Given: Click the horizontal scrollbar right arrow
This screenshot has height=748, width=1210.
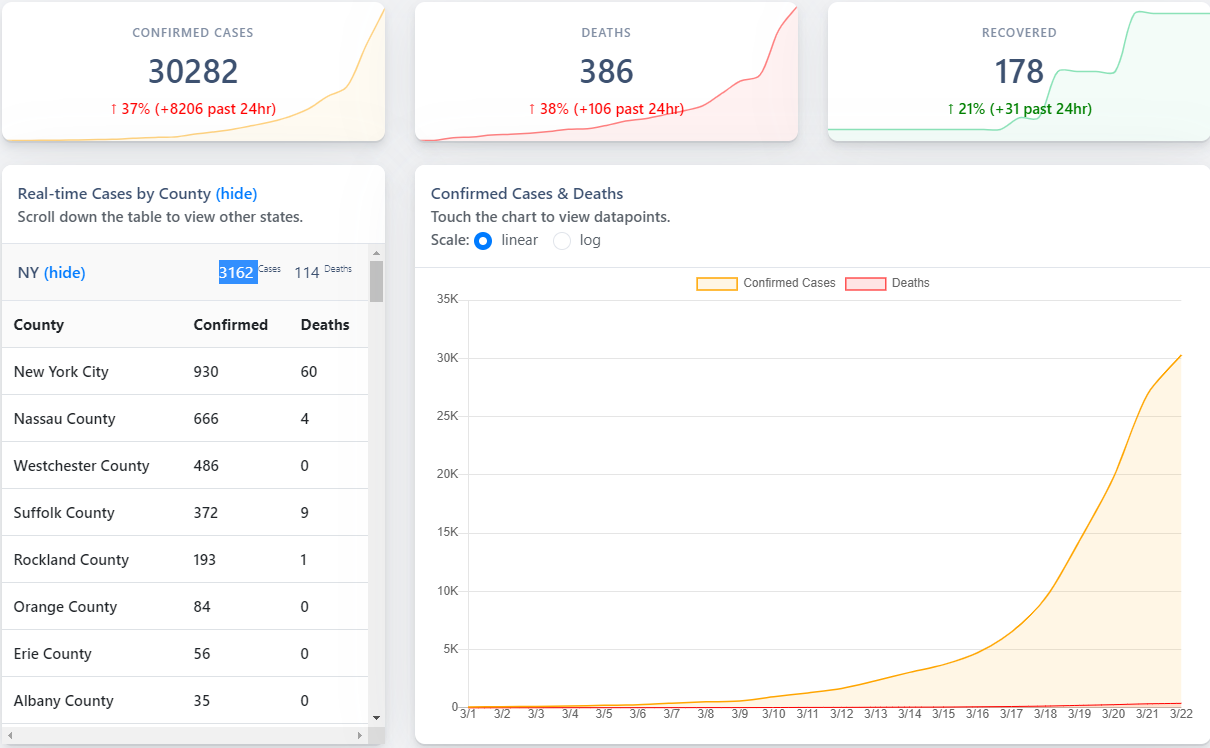Looking at the screenshot, I should (360, 736).
